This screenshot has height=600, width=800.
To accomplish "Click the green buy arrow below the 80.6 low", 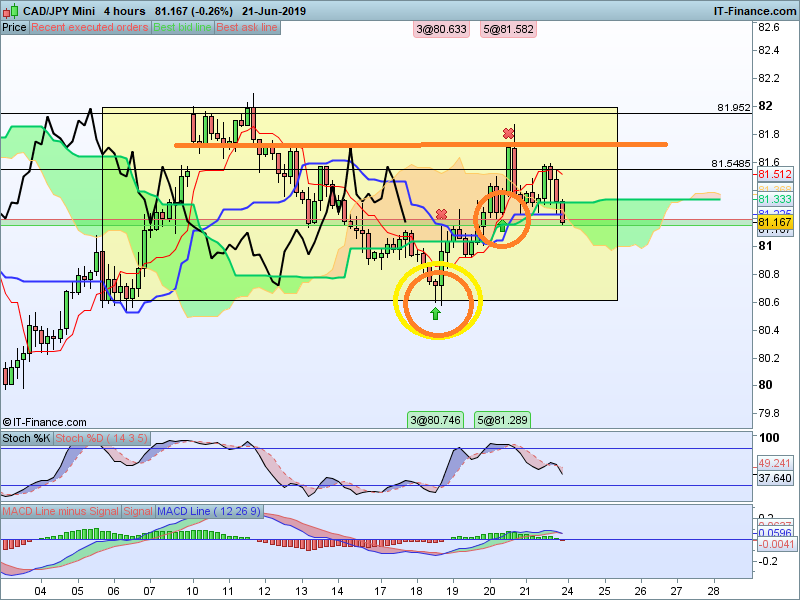I will (x=435, y=313).
